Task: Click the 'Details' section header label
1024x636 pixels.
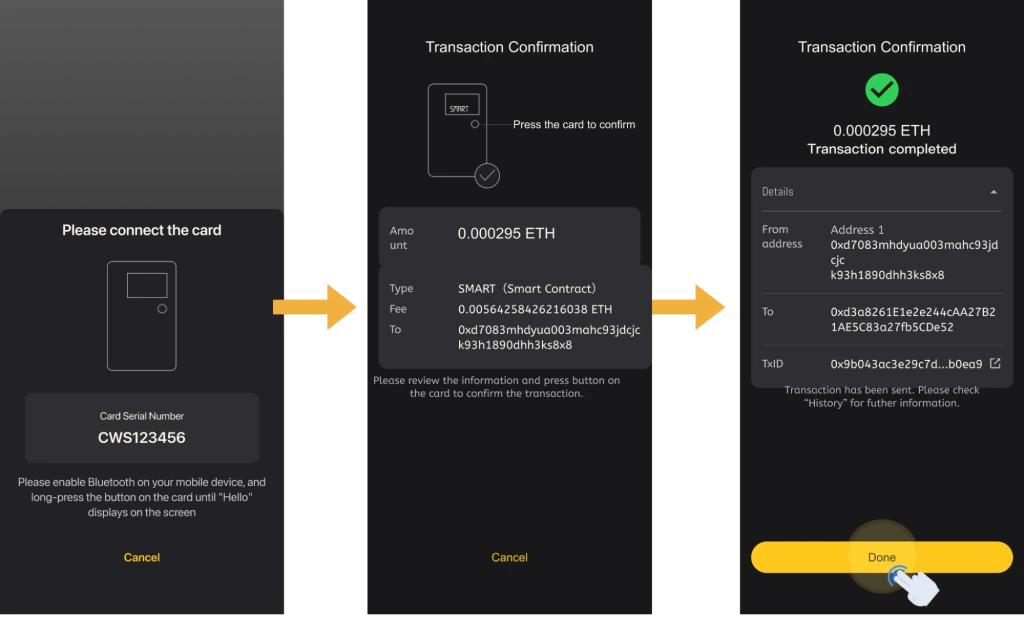Action: tap(777, 191)
